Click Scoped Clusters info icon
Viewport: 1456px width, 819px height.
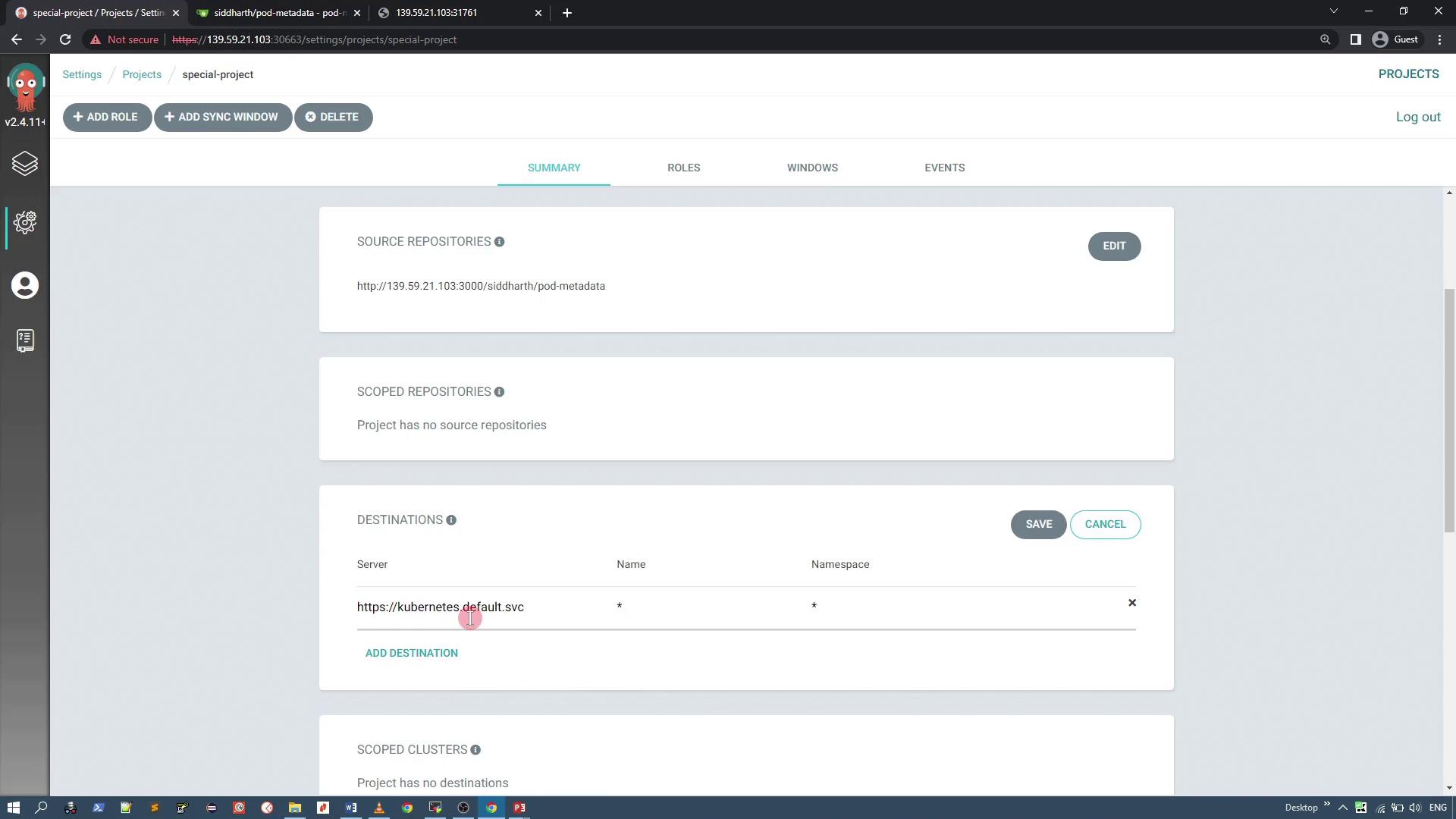pos(475,750)
